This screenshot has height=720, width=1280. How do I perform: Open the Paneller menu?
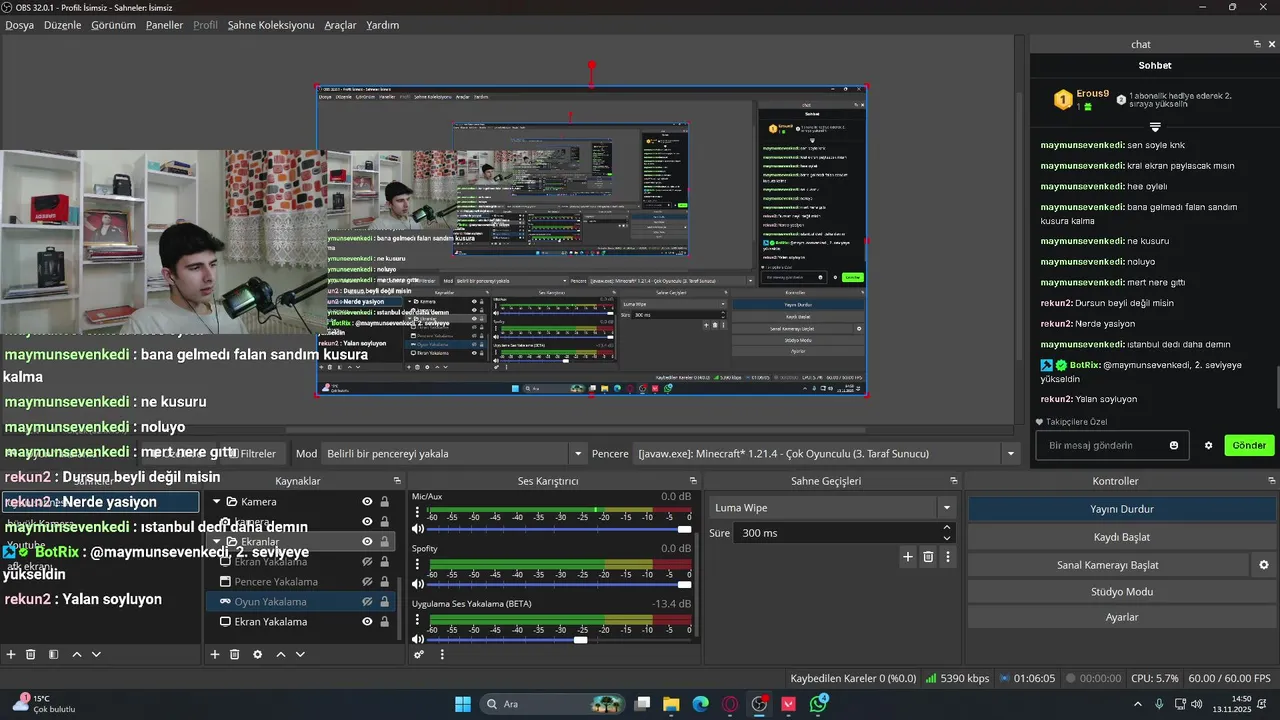(164, 25)
